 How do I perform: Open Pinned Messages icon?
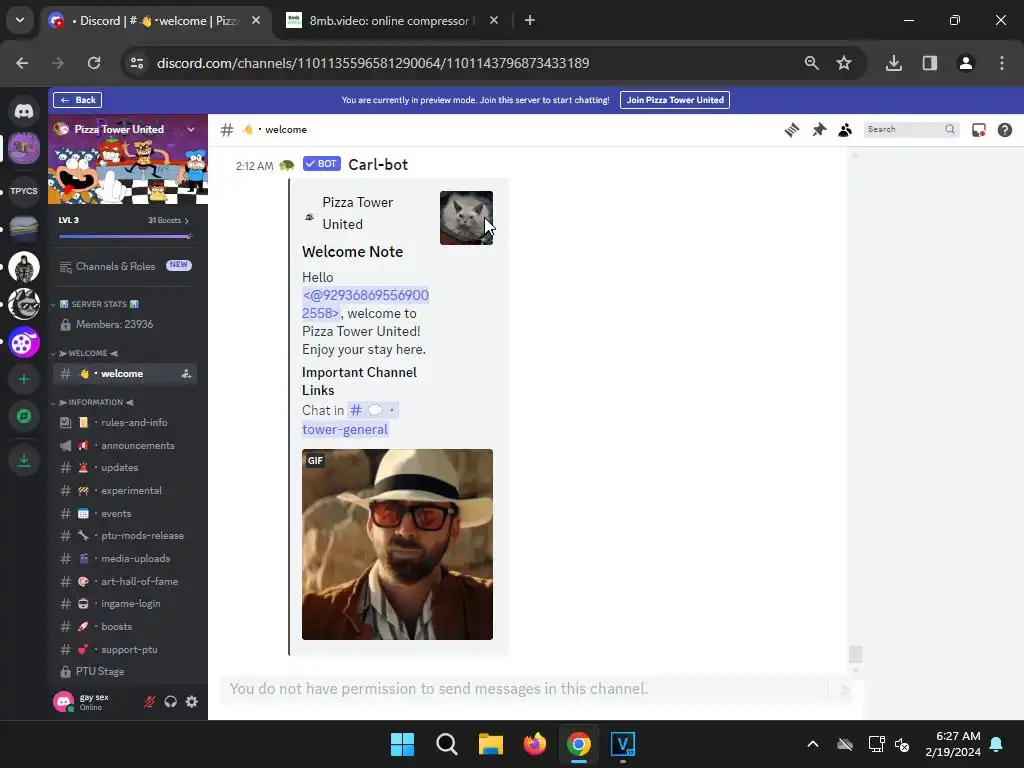tap(819, 130)
